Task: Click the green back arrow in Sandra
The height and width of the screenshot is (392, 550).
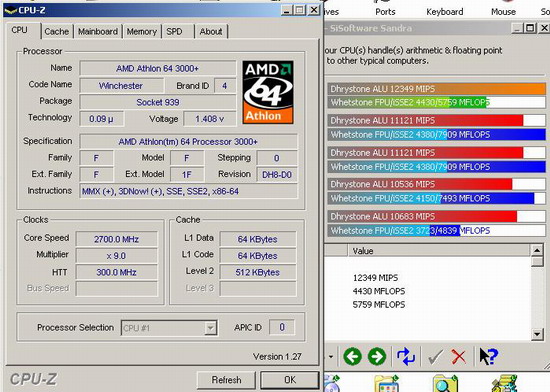Action: pos(352,357)
